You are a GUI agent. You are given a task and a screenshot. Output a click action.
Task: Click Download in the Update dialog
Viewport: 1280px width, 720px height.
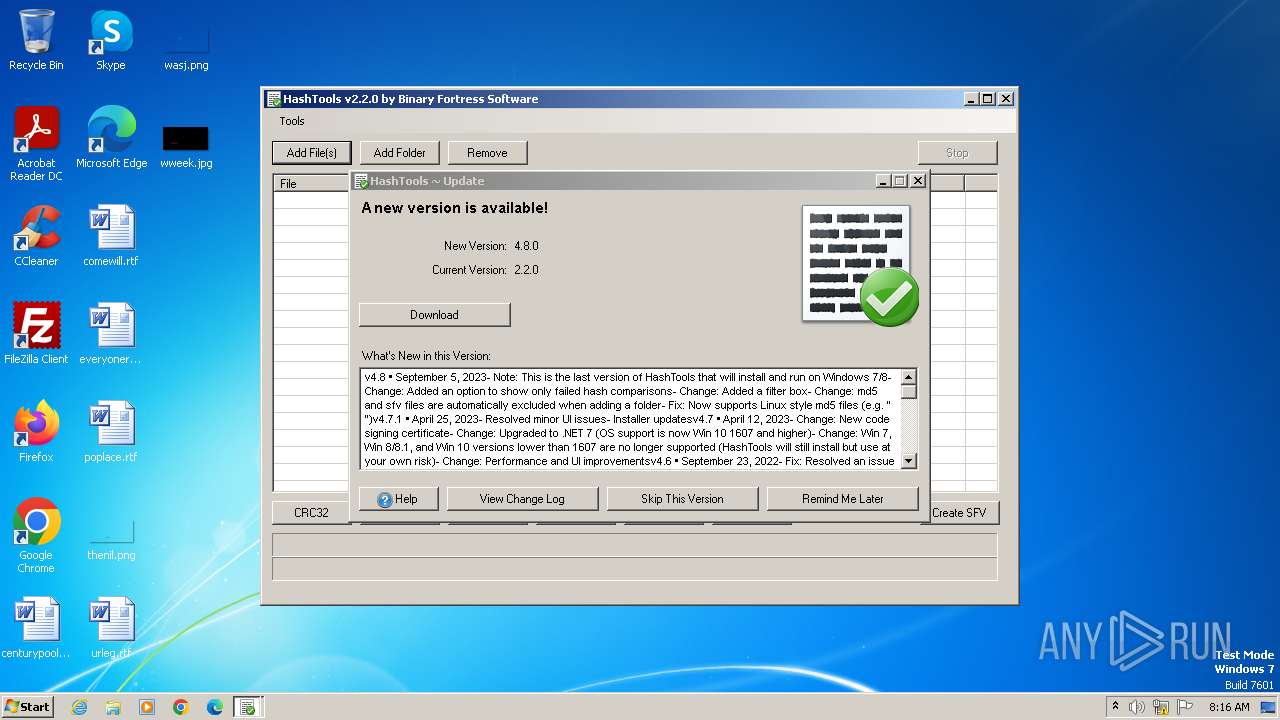point(434,315)
